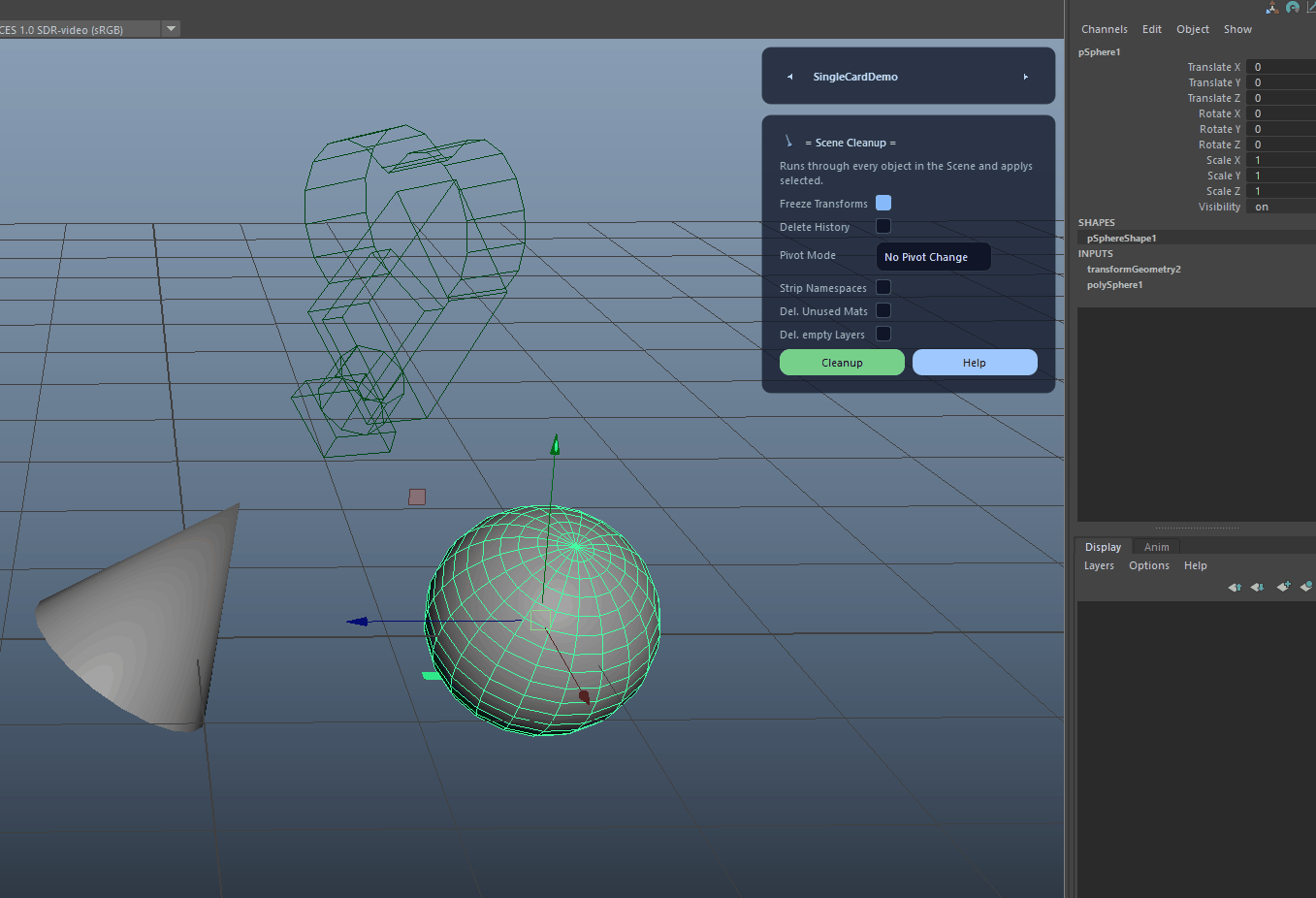Screen dimensions: 1316x898
Task: Click the Modeling Toolkit icon above Channel Box
Action: (1272, 8)
